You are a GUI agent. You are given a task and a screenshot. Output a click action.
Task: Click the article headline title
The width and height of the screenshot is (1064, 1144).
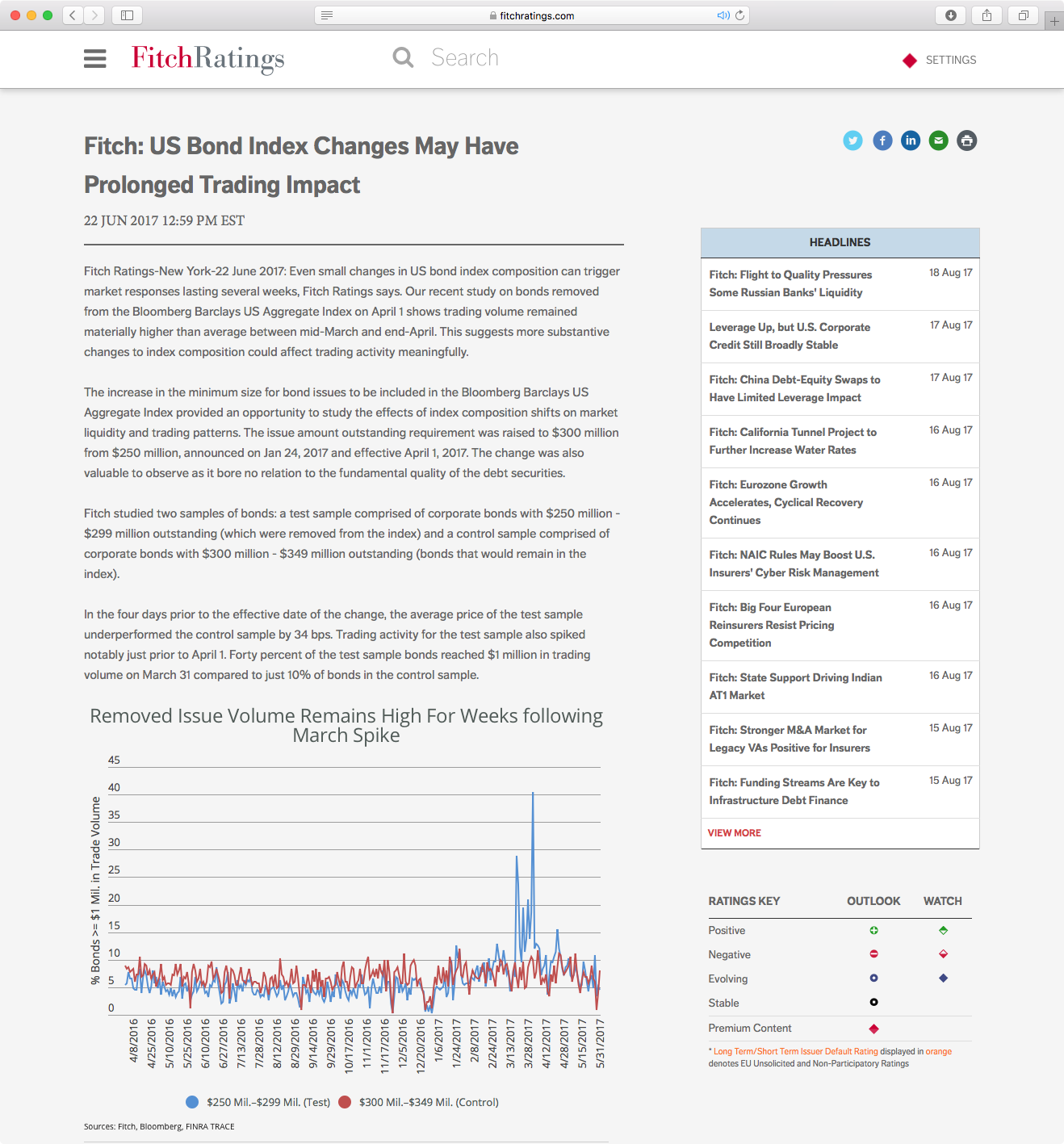[x=302, y=166]
